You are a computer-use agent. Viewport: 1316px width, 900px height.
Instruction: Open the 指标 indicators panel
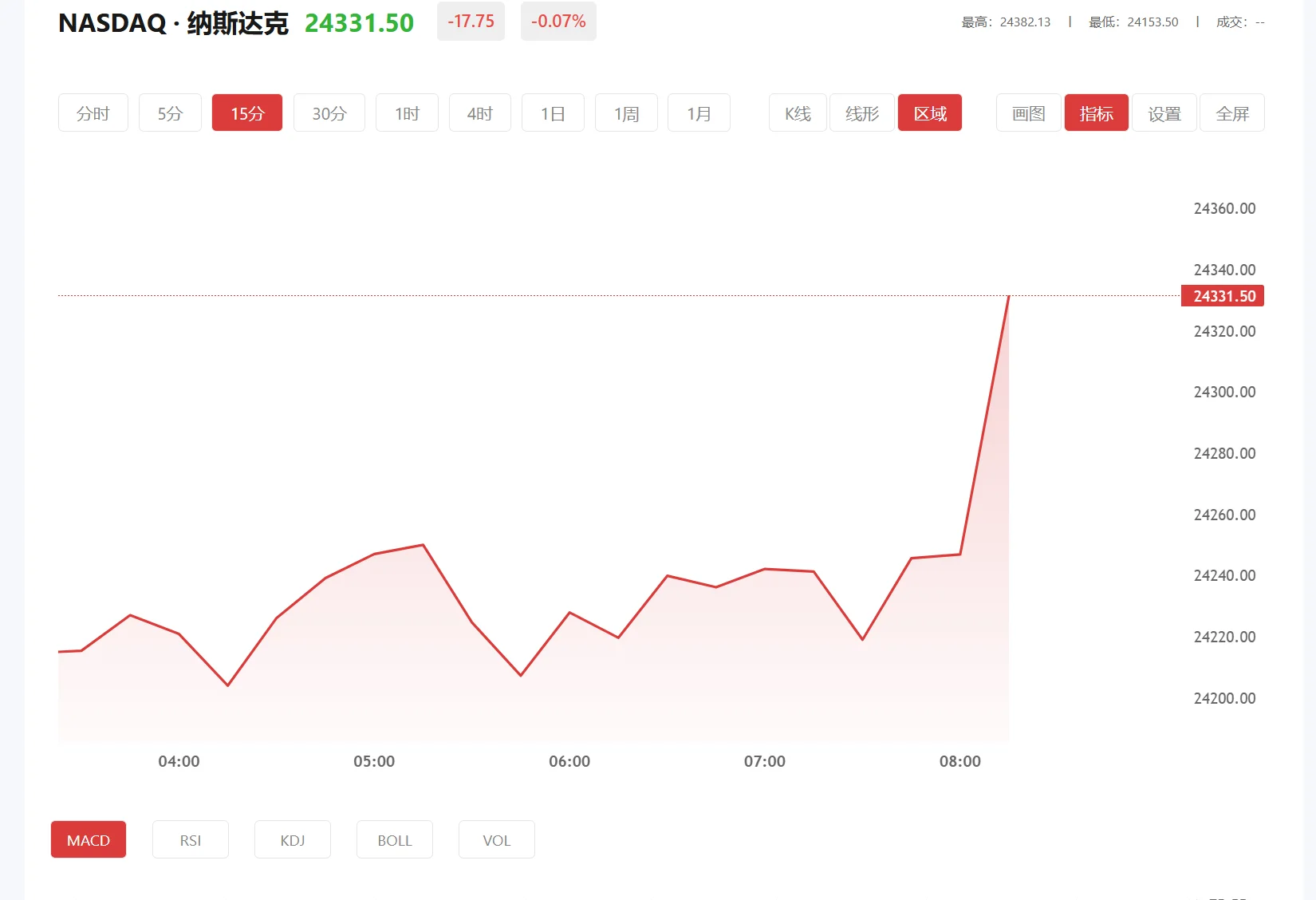1096,112
